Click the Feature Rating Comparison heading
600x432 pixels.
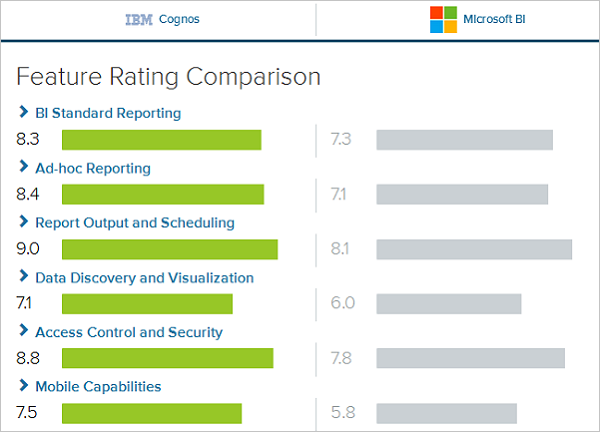click(169, 76)
